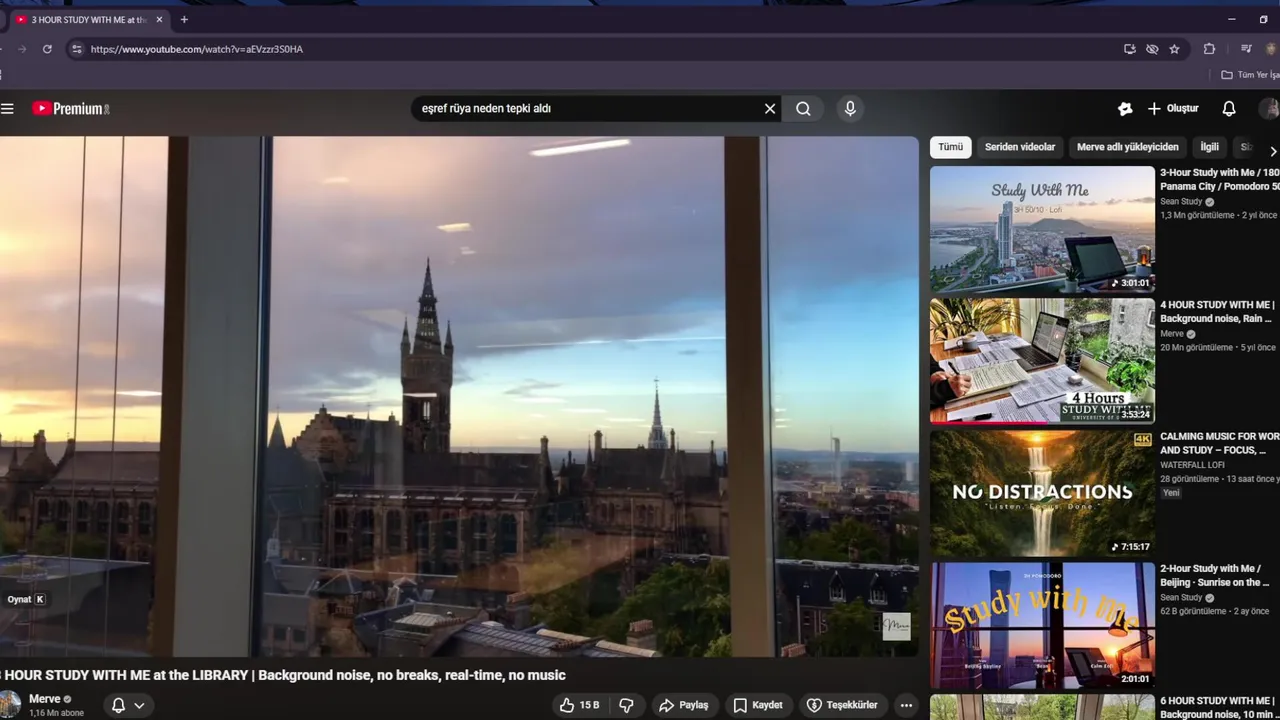Open 2-Hour Study with Me Beijing title
Viewport: 1280px width, 720px height.
1216,575
